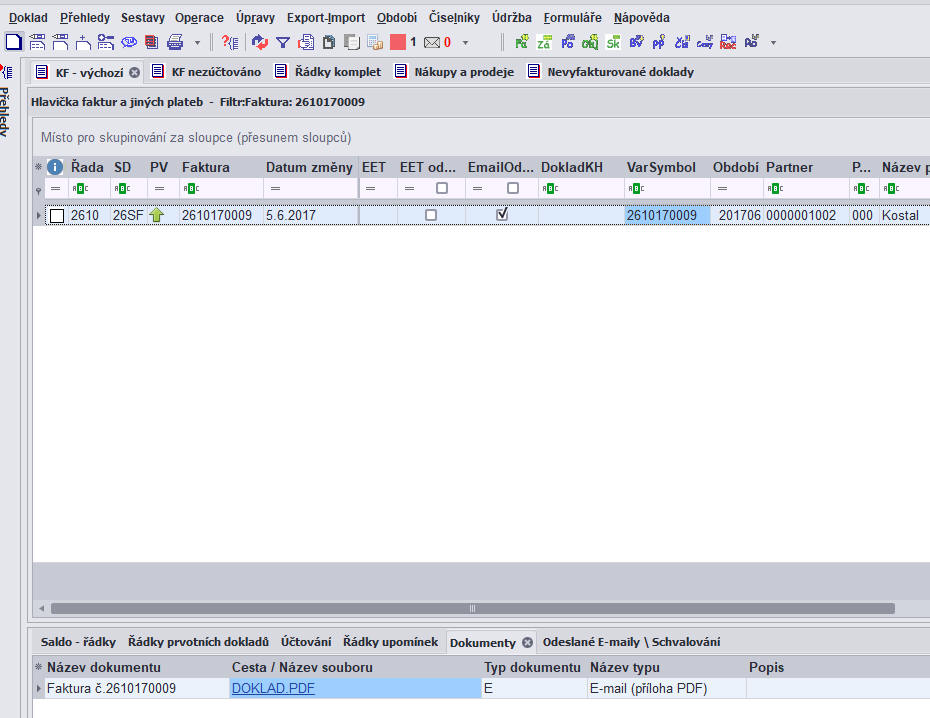Click the blue Bv toolbar icon
Viewport: 930px width, 718px height.
636,42
